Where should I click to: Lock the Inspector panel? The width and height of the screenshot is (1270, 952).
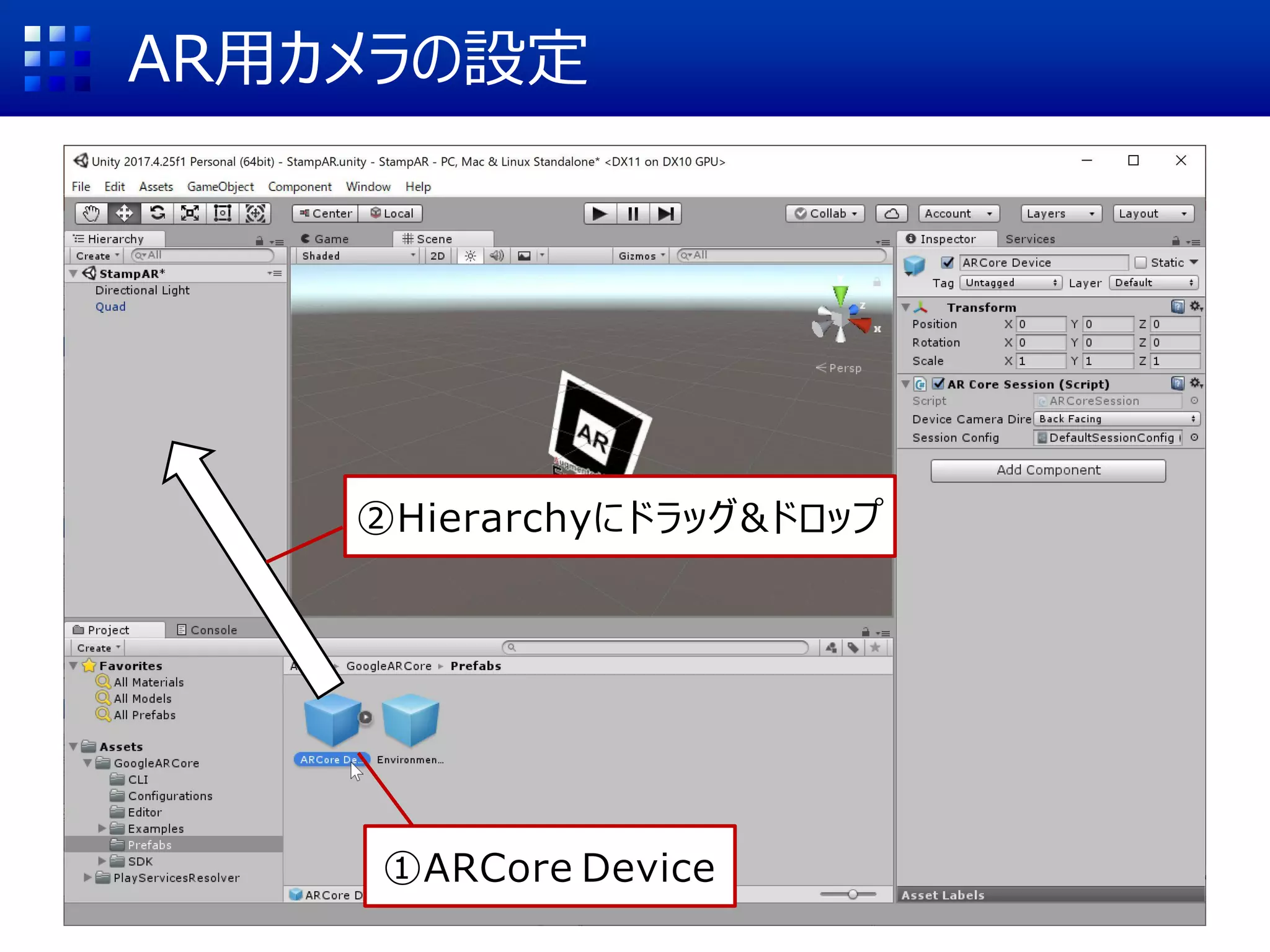click(1175, 240)
